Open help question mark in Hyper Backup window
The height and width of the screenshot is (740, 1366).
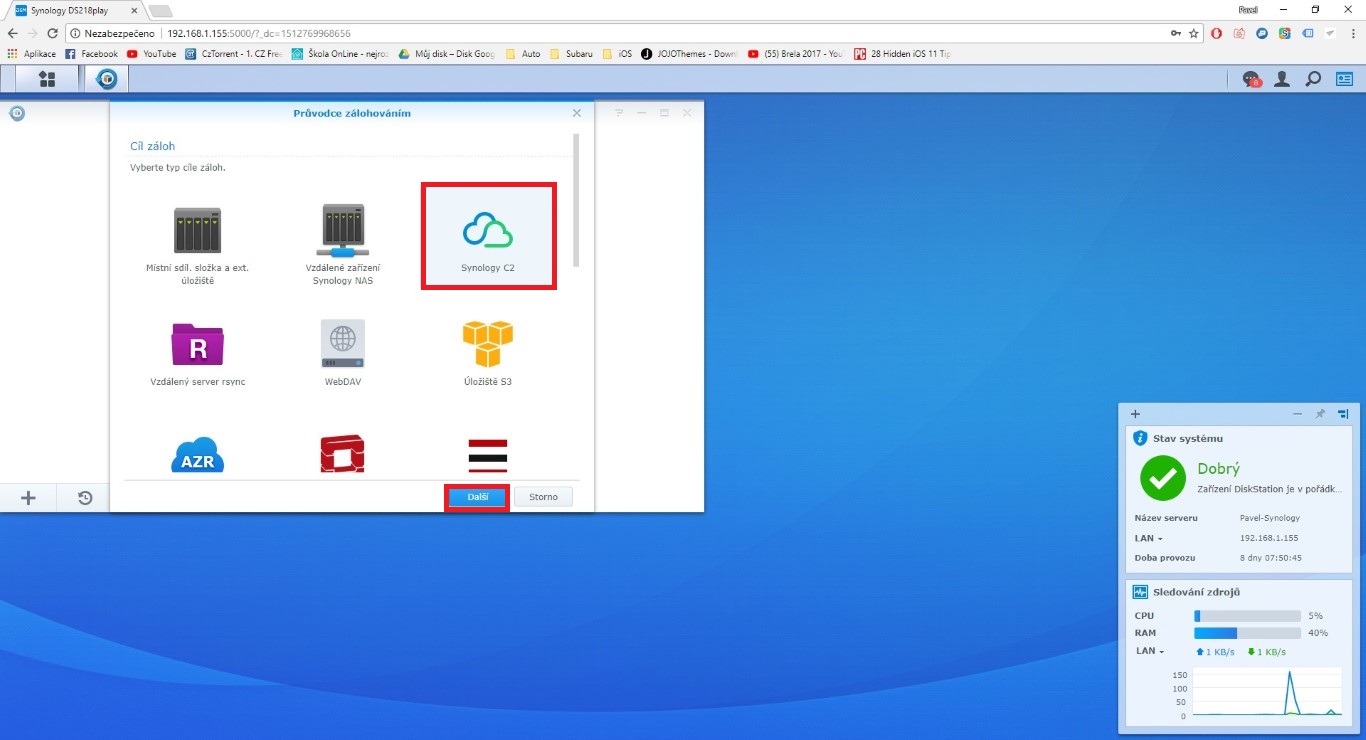(x=618, y=113)
